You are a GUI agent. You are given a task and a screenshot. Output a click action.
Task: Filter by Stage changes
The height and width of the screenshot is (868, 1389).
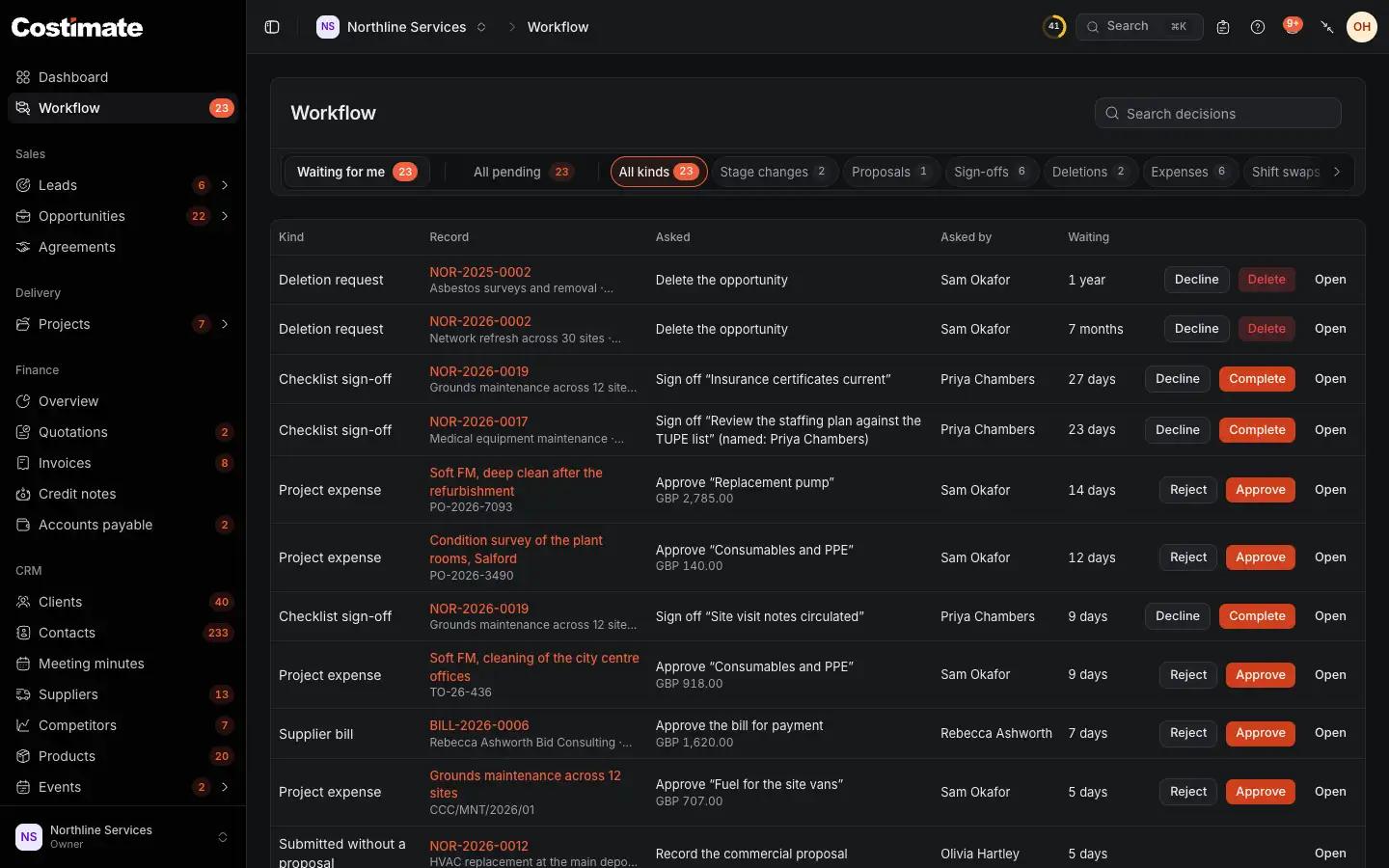774,172
